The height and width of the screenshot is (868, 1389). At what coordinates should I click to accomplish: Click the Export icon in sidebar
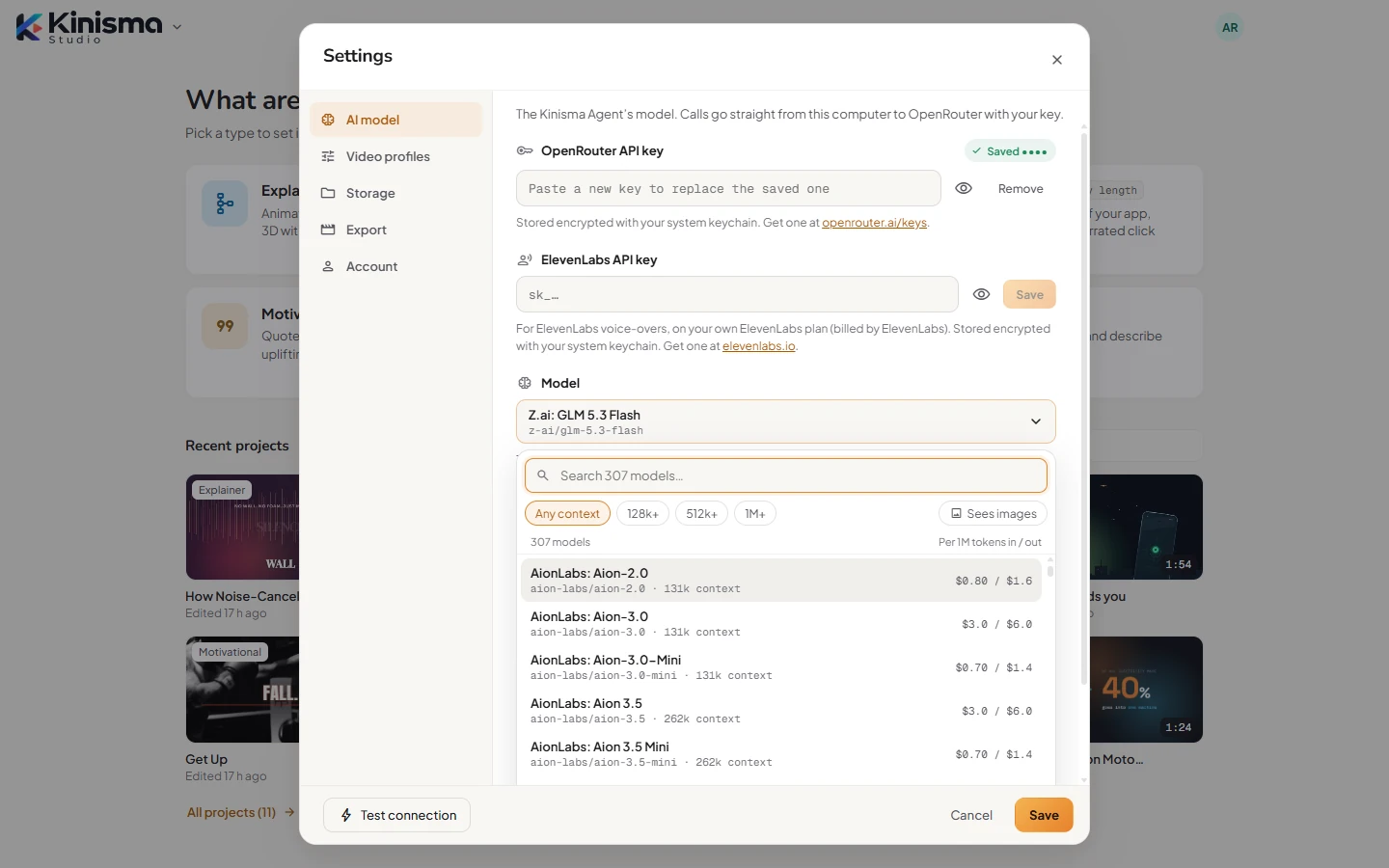(328, 230)
